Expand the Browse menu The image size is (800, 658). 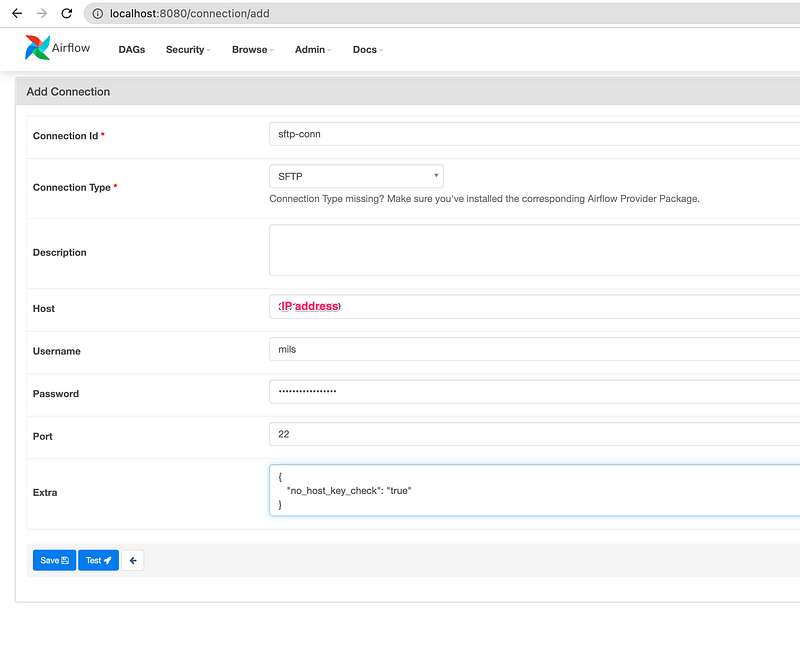click(252, 49)
